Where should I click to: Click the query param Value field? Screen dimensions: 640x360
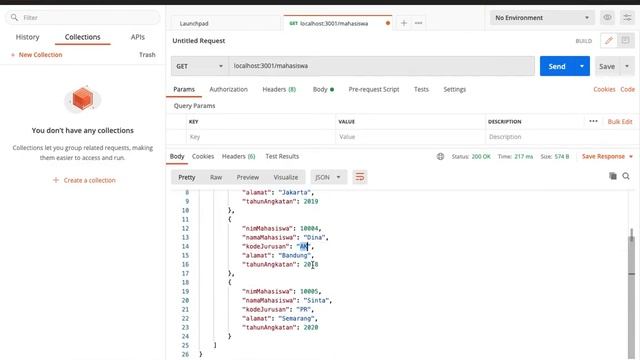pyautogui.click(x=410, y=137)
